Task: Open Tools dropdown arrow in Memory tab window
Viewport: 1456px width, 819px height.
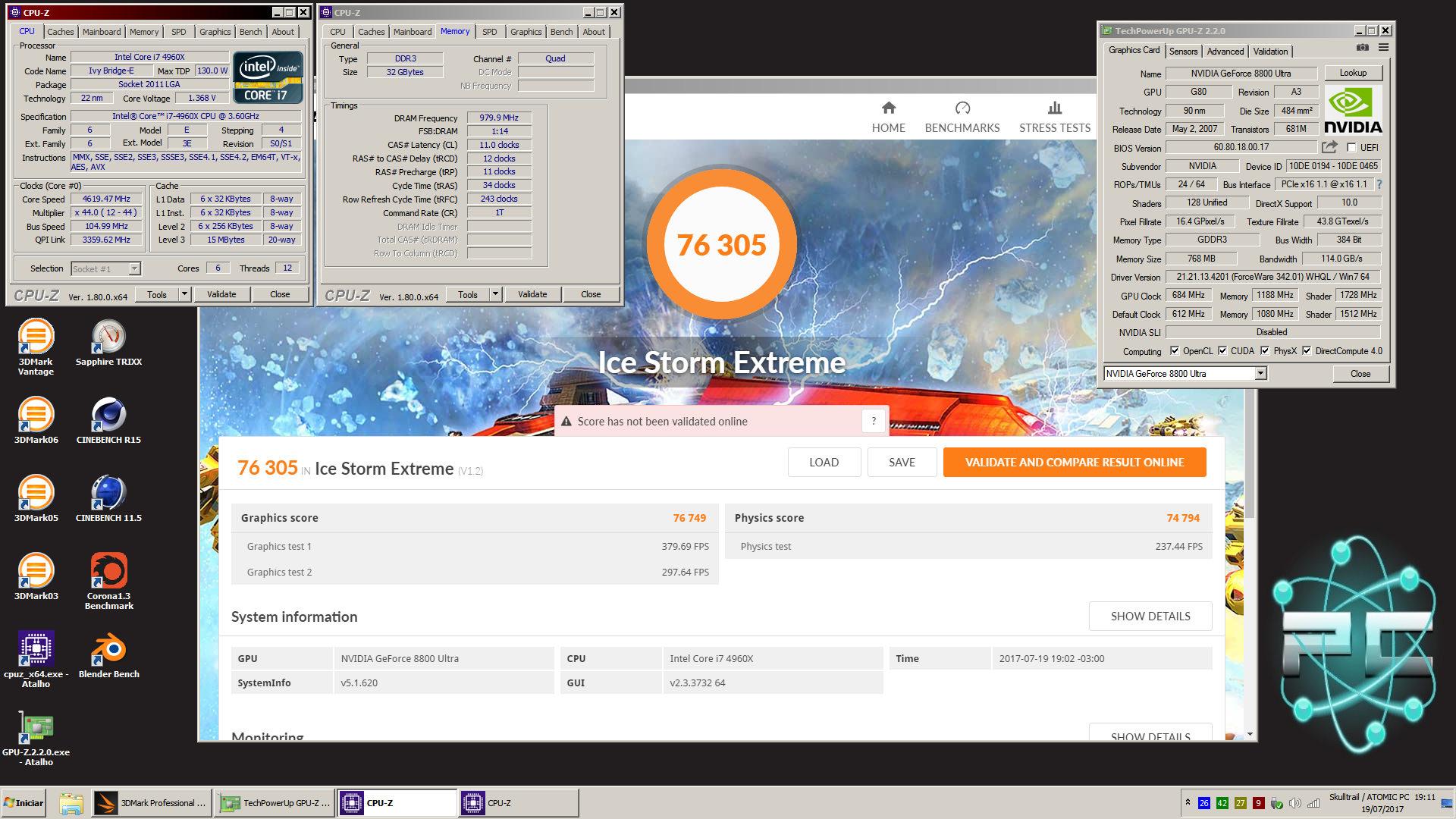Action: tap(495, 294)
